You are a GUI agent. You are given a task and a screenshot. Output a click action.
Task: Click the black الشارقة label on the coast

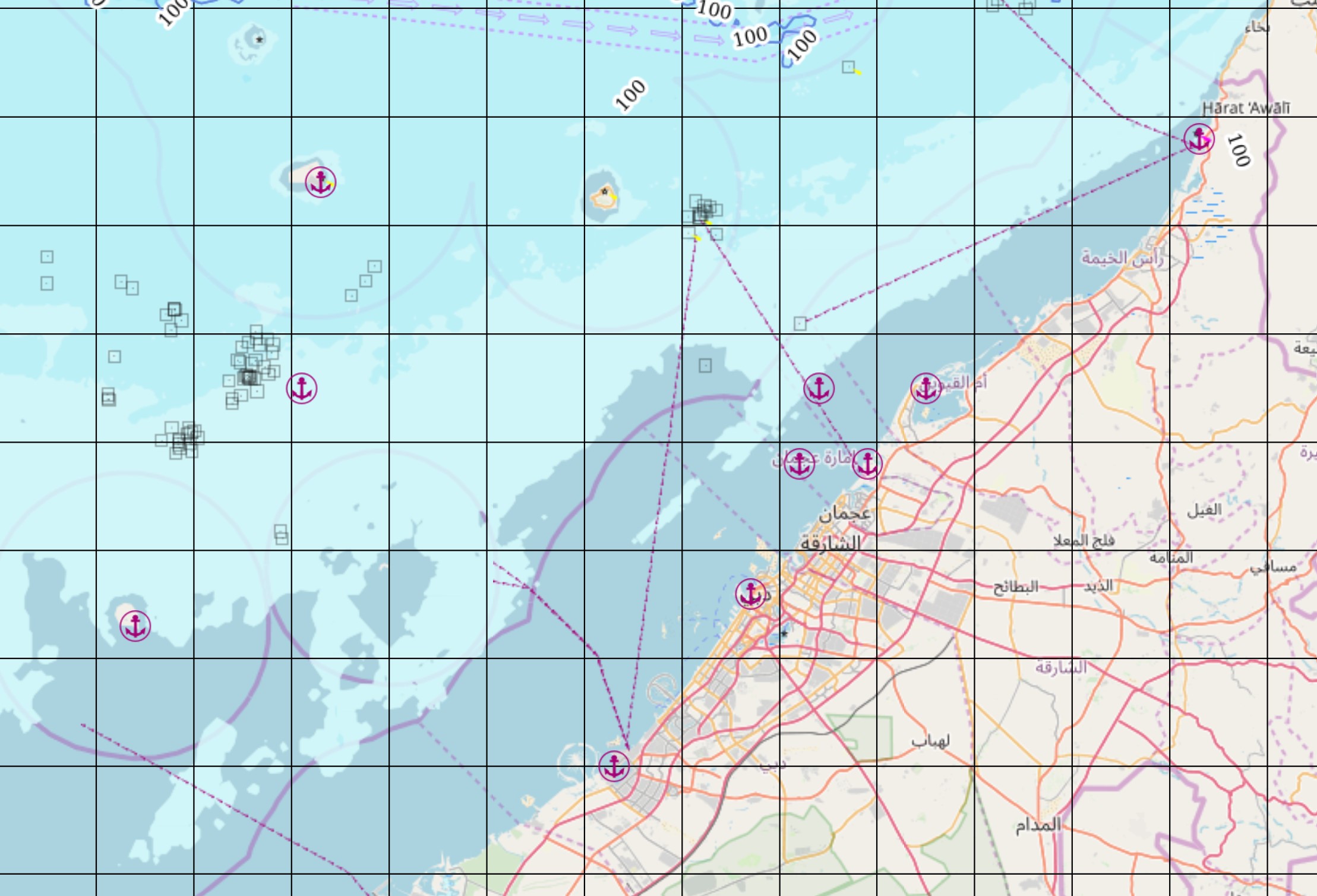tap(830, 542)
